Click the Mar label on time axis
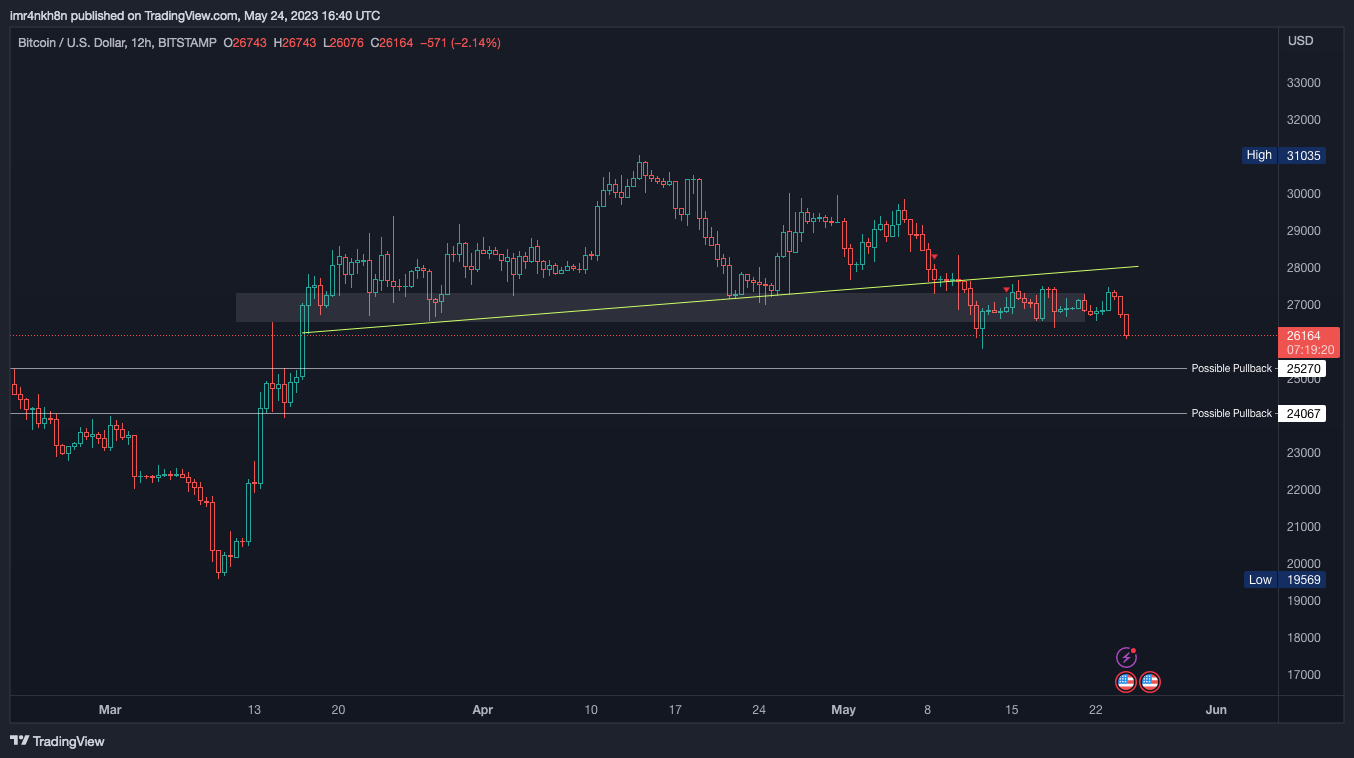 pyautogui.click(x=110, y=710)
